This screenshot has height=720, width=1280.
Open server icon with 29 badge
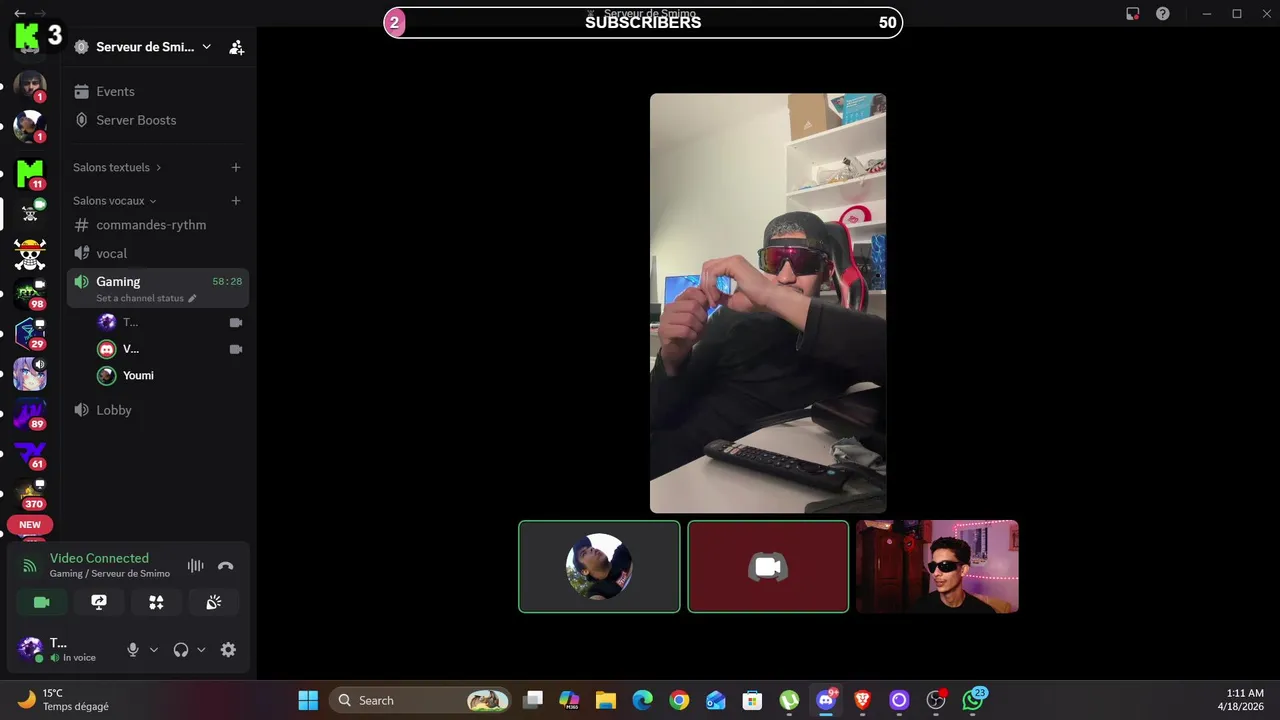[x=30, y=334]
